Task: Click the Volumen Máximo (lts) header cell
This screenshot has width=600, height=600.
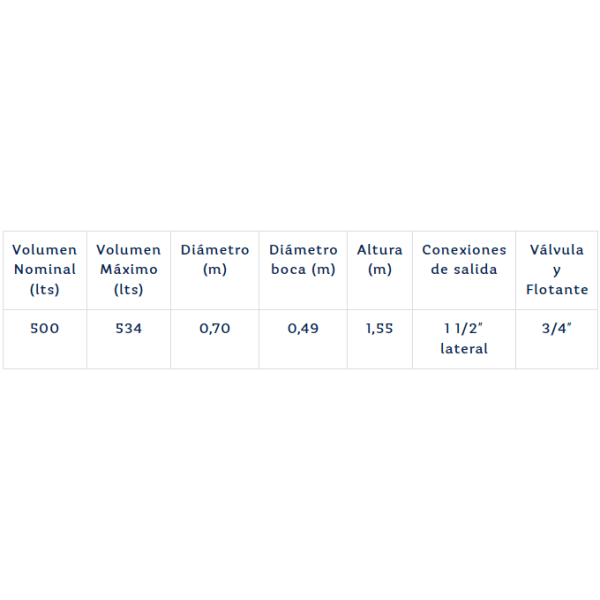Action: tap(128, 270)
